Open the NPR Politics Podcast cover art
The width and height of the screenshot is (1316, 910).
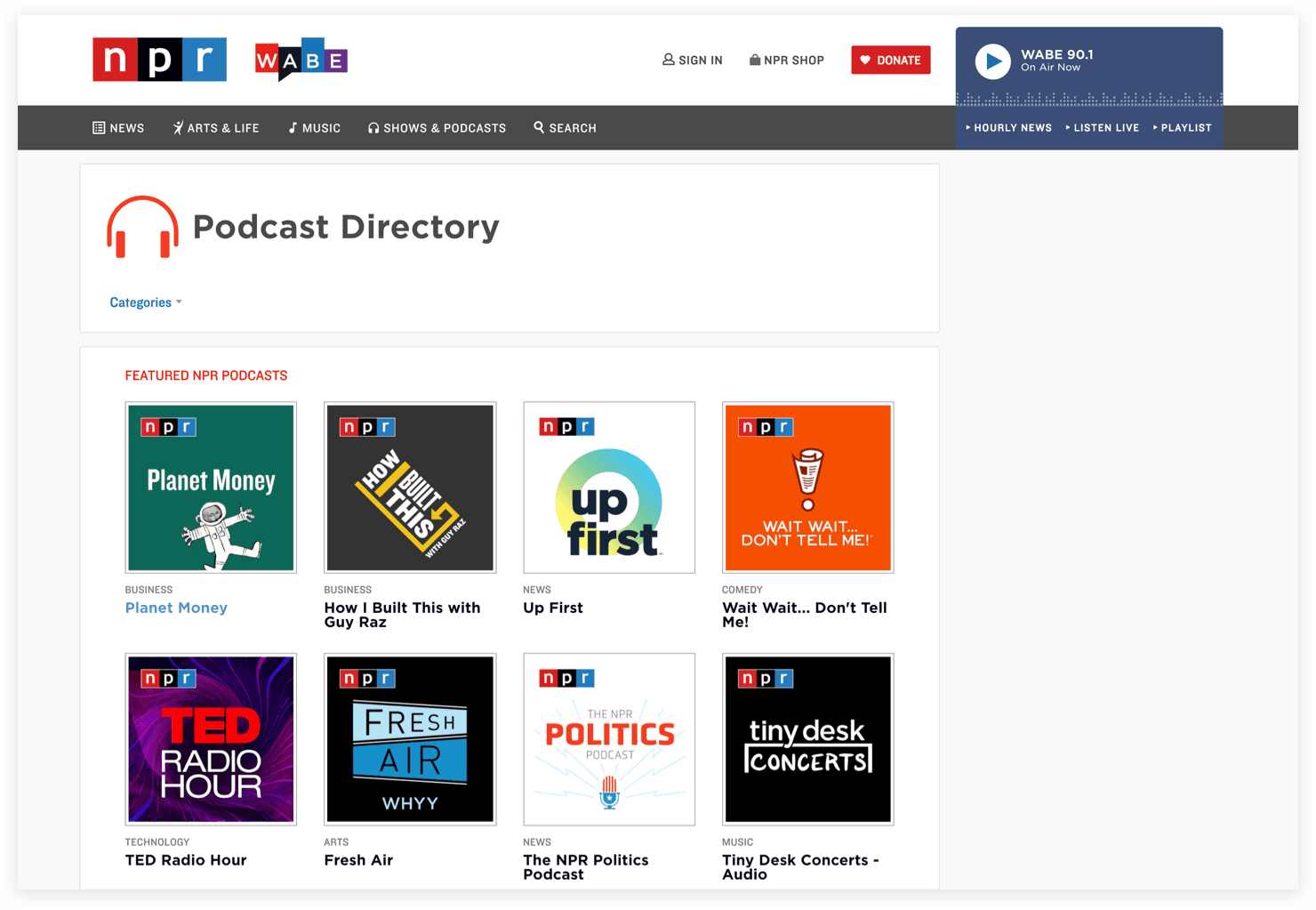tap(609, 739)
